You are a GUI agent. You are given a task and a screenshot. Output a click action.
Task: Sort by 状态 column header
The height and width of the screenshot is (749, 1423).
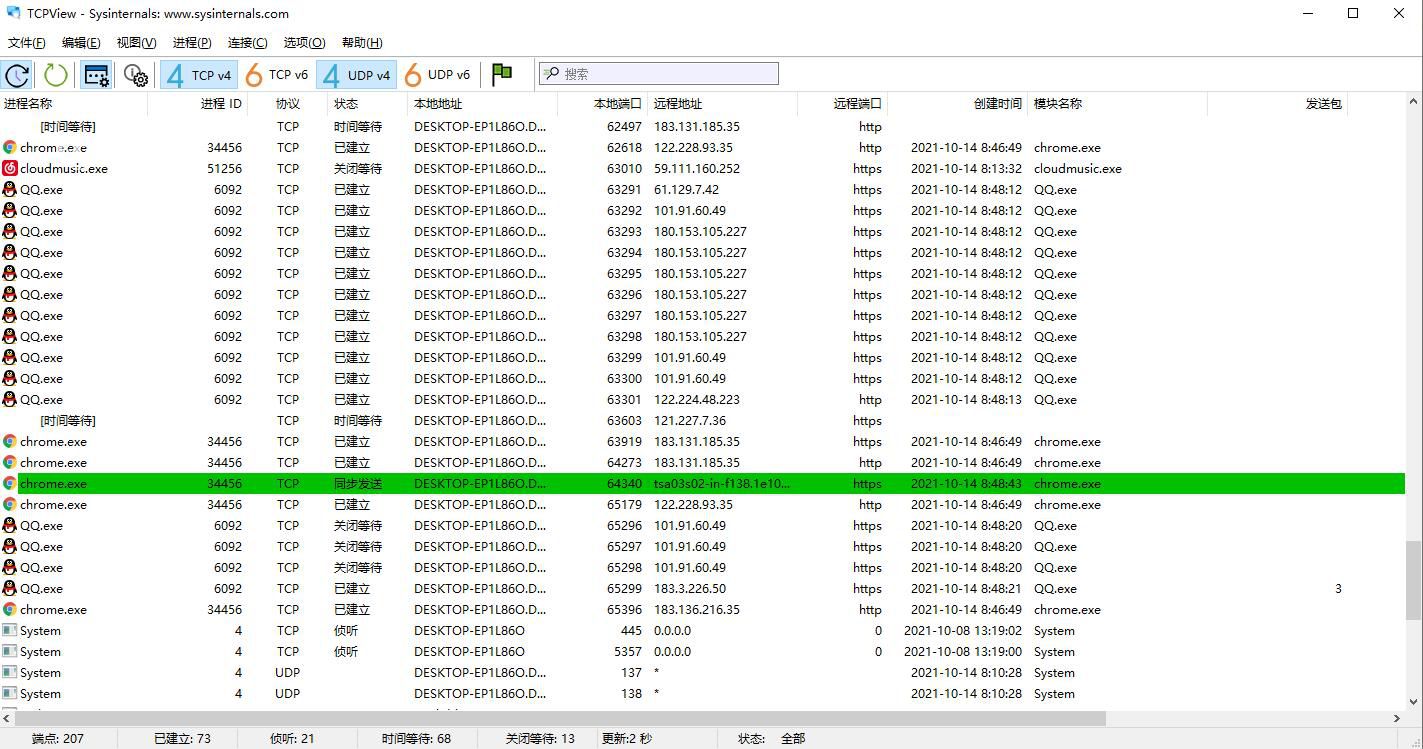coord(368,104)
